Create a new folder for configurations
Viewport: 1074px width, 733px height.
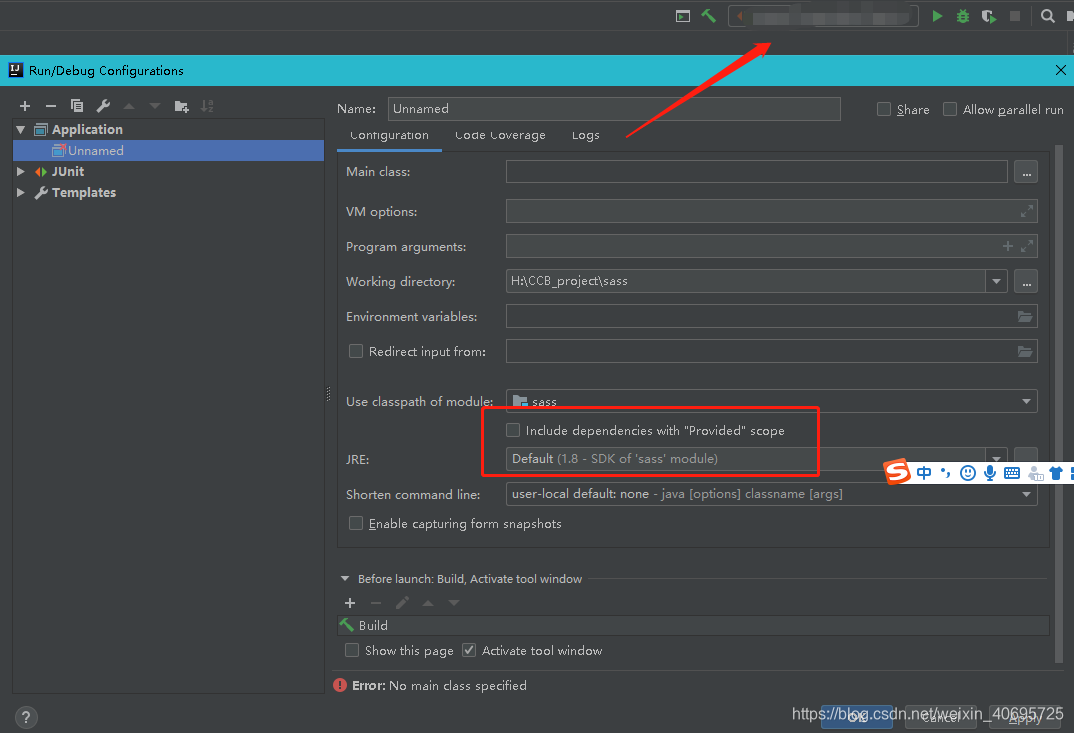tap(182, 105)
